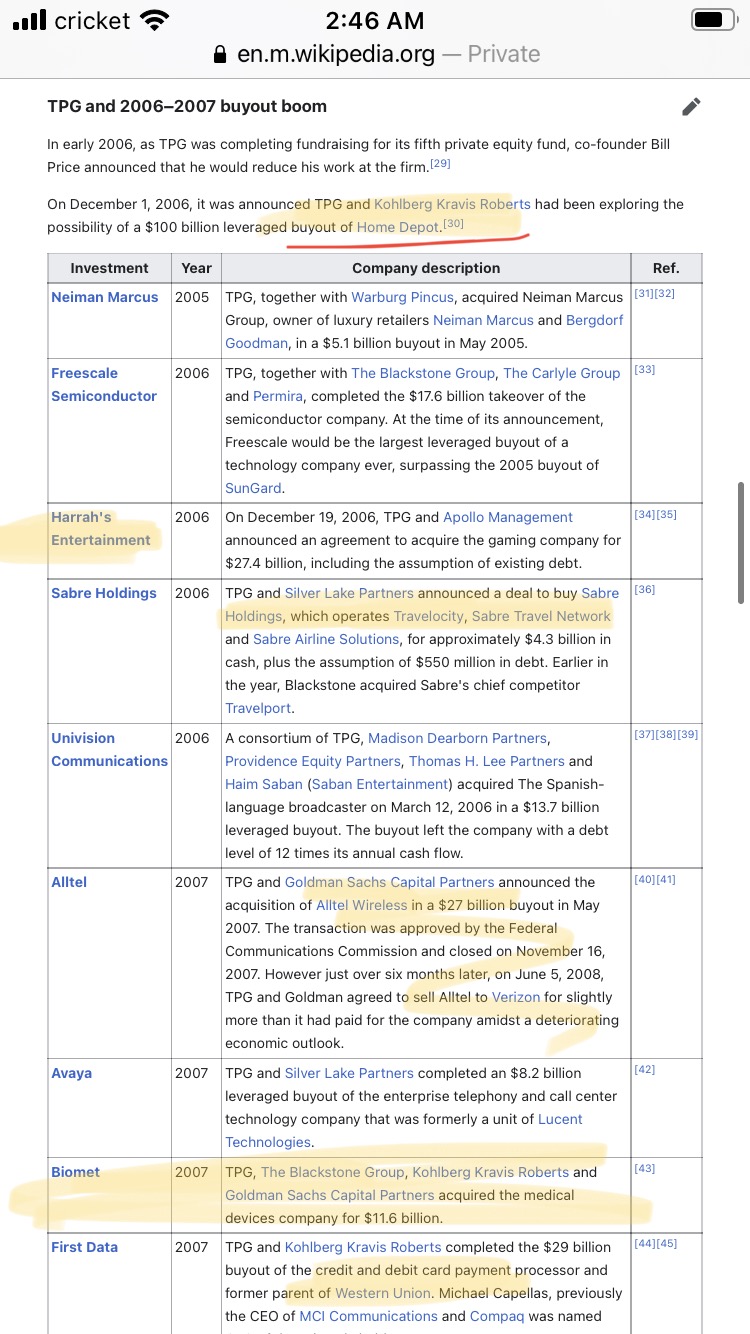Image resolution: width=750 pixels, height=1334 pixels.
Task: Open Neiman Marcus investment link
Action: click(105, 297)
